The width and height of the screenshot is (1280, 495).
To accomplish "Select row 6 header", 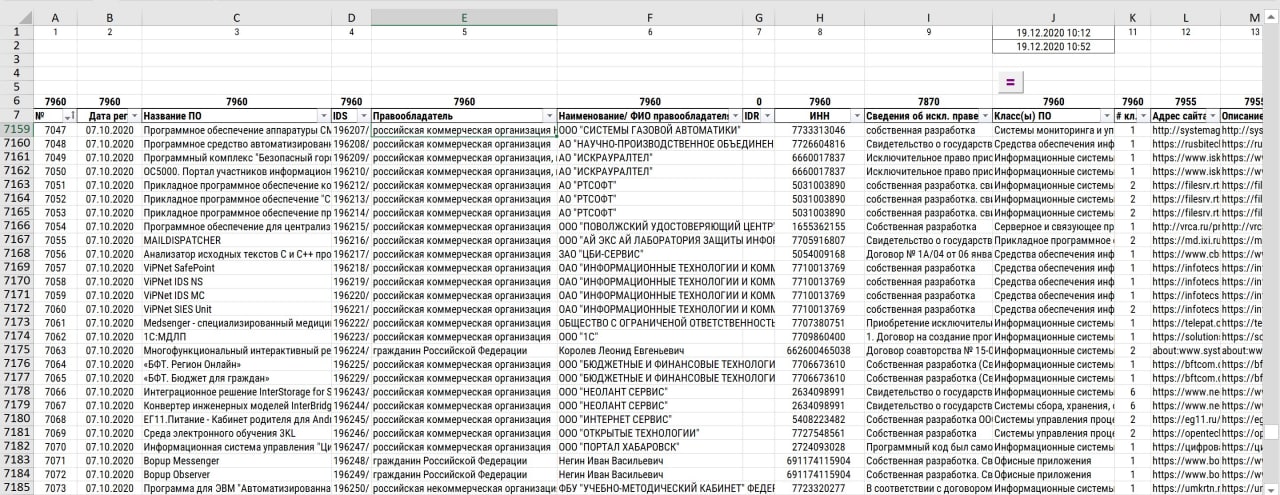I will click(17, 102).
